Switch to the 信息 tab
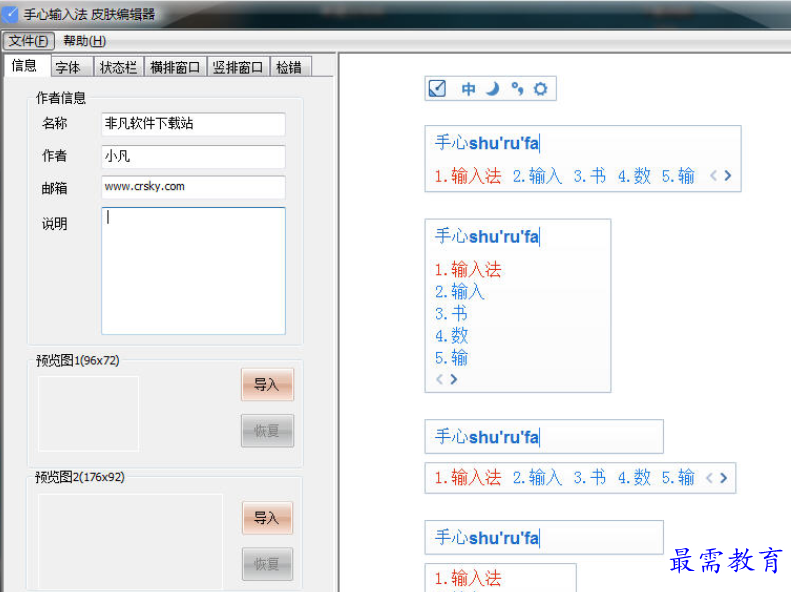791x592 pixels. 25,66
